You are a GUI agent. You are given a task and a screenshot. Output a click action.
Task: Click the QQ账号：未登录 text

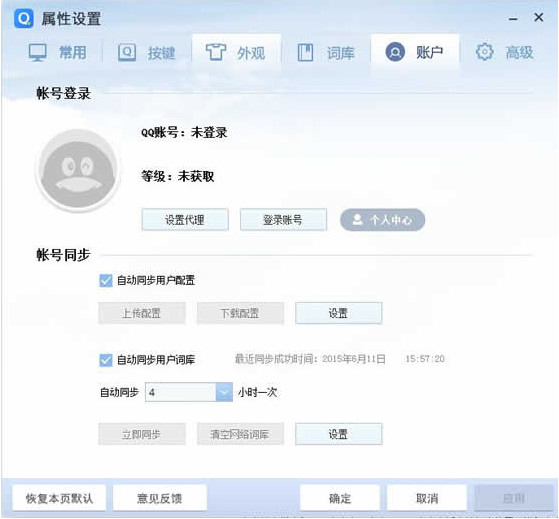click(x=184, y=133)
